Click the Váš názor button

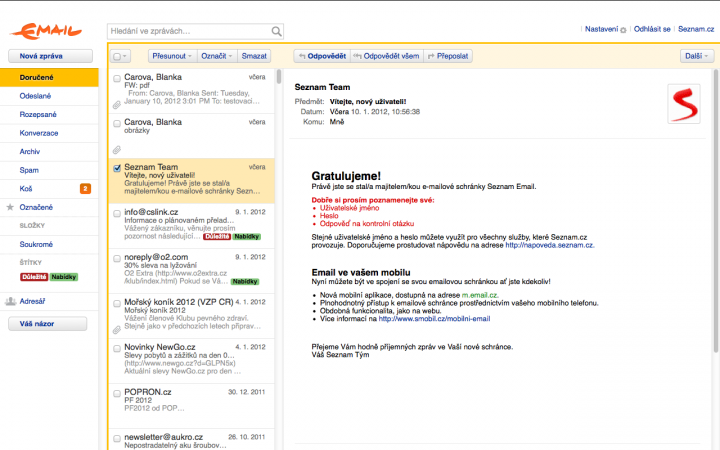point(48,324)
